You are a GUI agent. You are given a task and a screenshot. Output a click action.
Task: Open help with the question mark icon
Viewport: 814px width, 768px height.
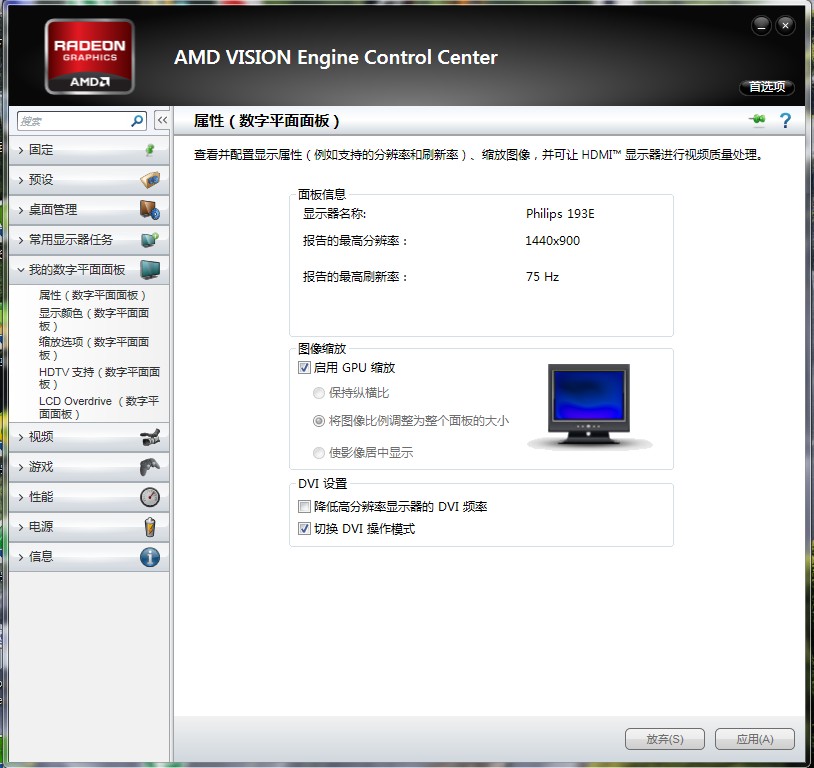(785, 120)
